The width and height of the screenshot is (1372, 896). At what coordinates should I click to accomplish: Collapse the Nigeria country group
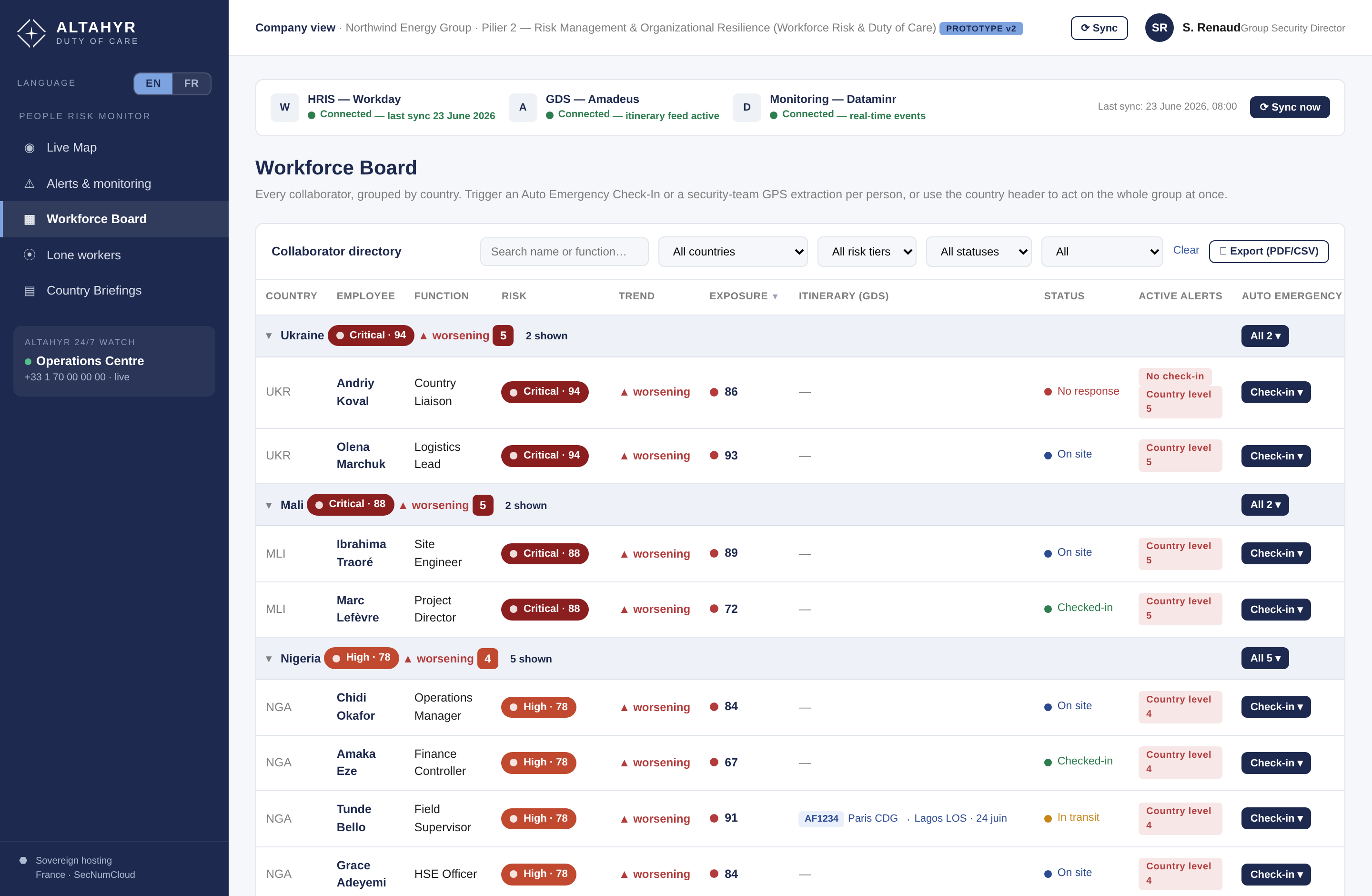[x=269, y=659]
